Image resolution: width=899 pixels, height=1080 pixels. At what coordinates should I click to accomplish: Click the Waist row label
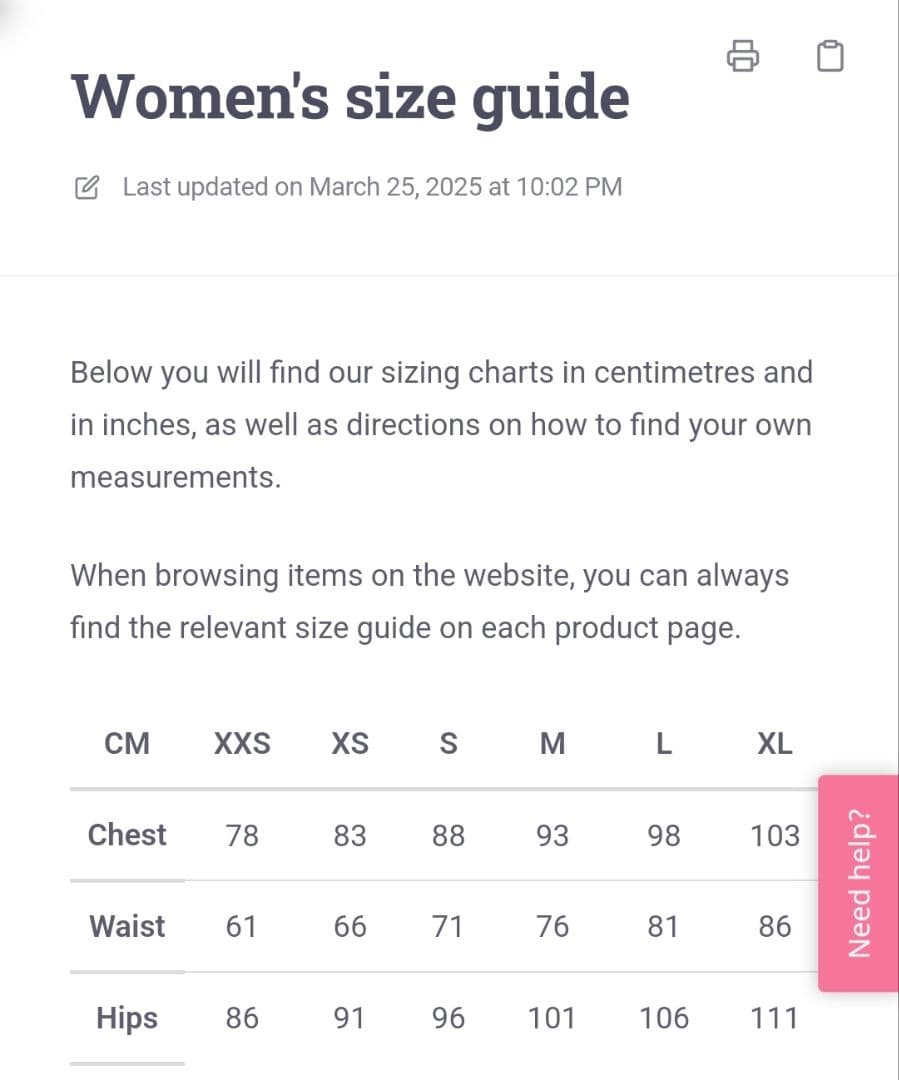127,927
